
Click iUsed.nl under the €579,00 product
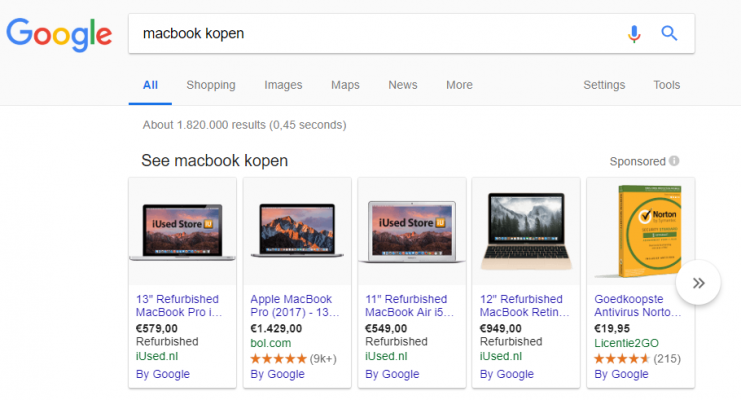pos(156,356)
